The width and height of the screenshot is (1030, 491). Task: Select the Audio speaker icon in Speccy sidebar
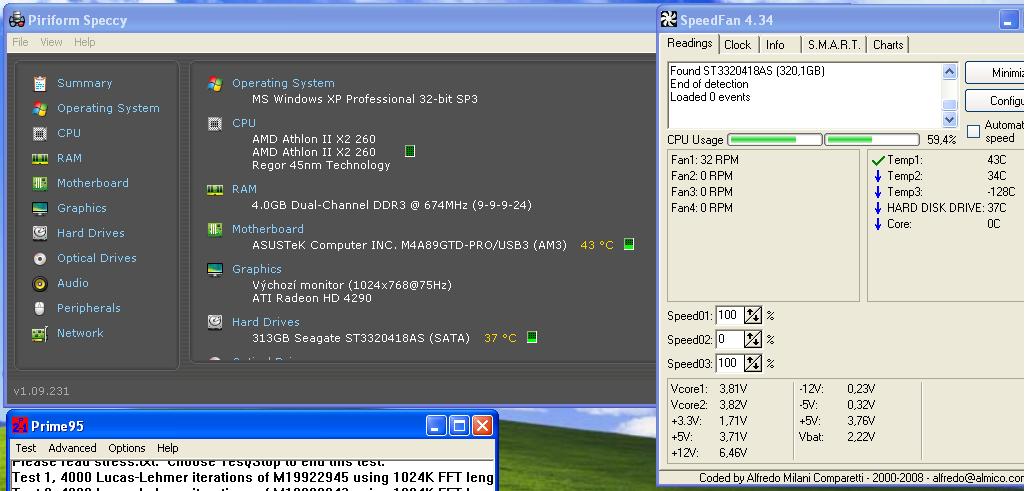40,283
